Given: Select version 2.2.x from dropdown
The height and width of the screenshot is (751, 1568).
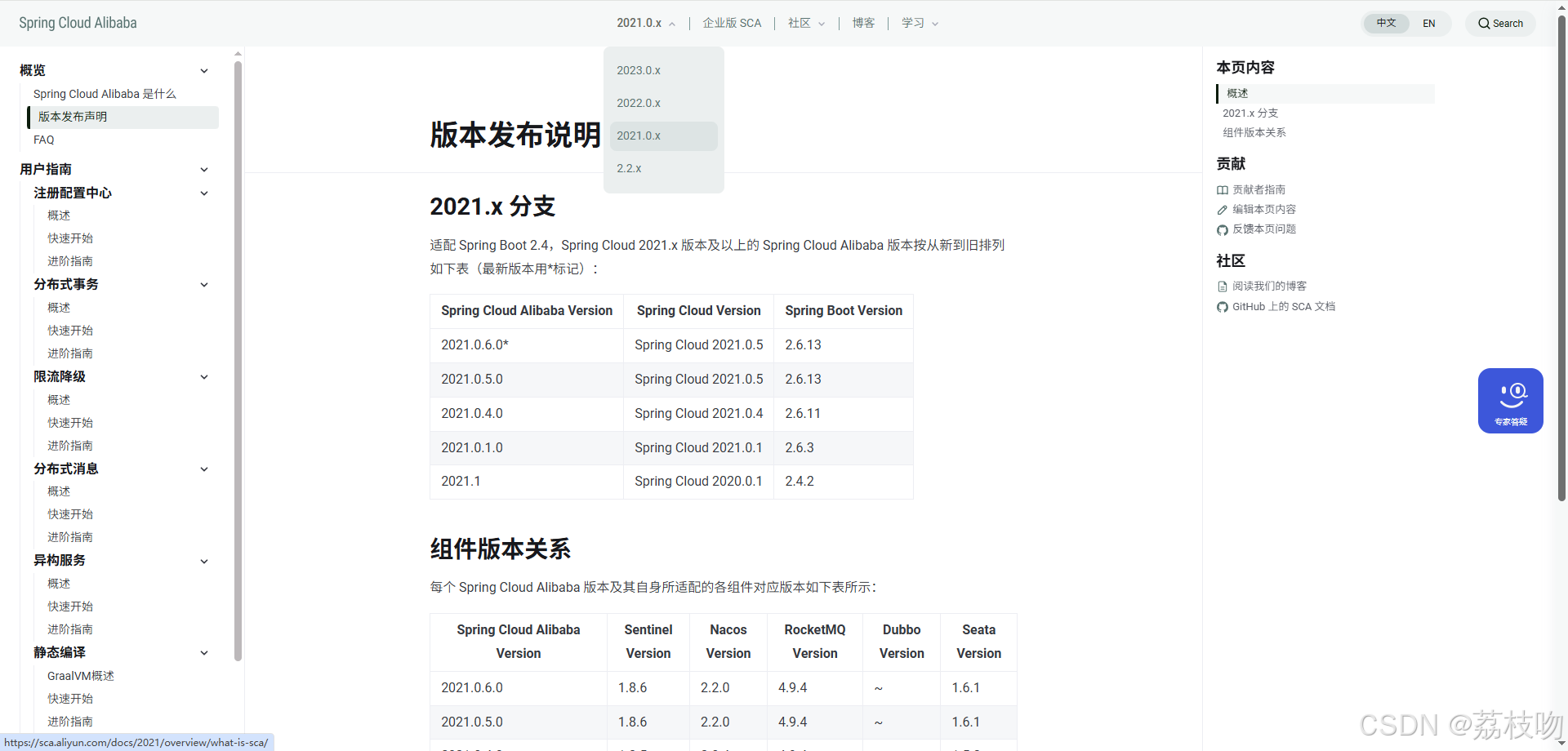Looking at the screenshot, I should tap(663, 168).
